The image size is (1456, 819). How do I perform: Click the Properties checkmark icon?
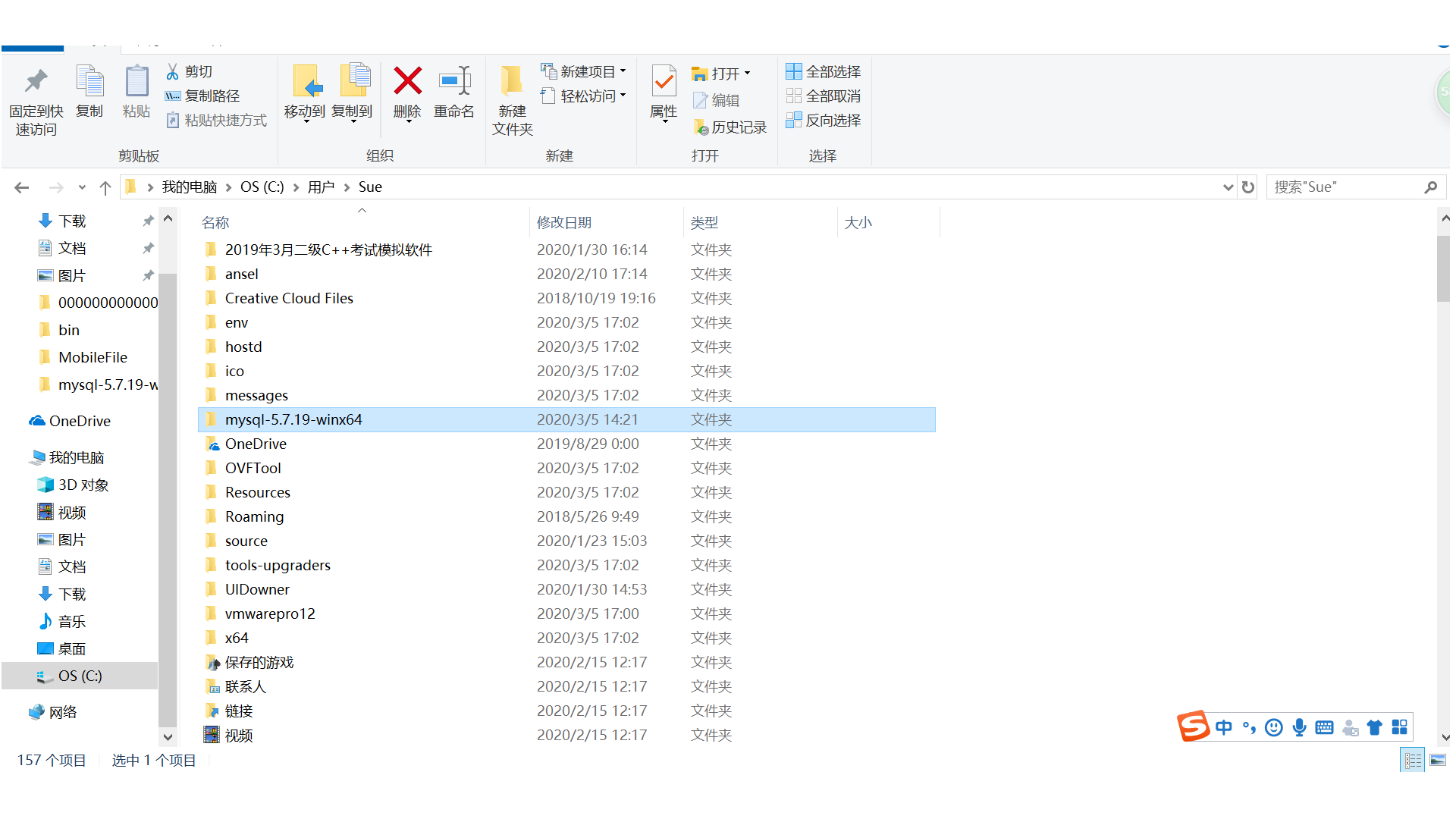click(x=664, y=81)
